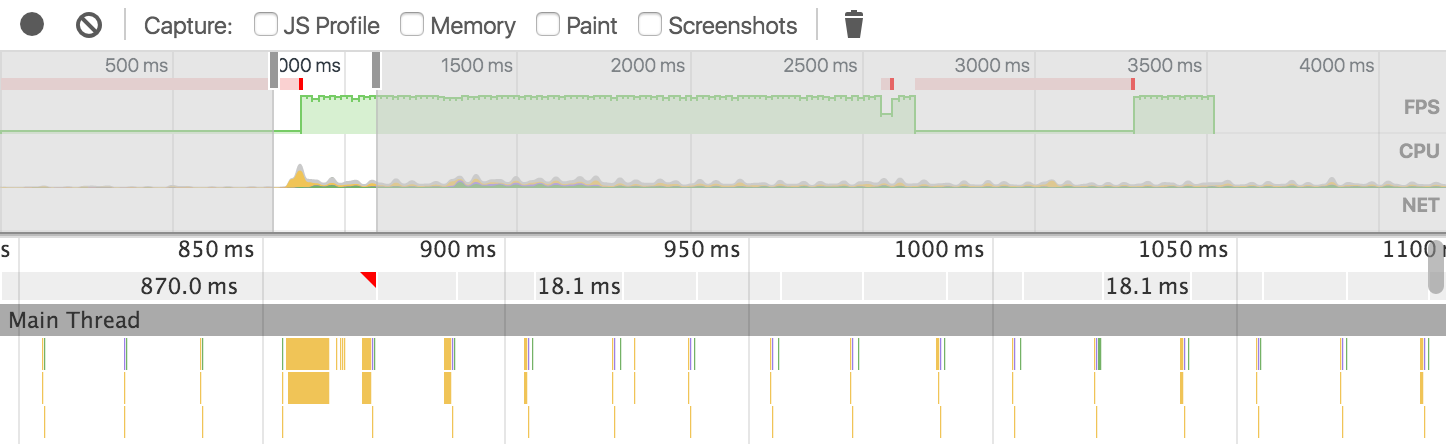This screenshot has height=444, width=1446.
Task: Click the trash can garbage collection icon
Action: 853,25
